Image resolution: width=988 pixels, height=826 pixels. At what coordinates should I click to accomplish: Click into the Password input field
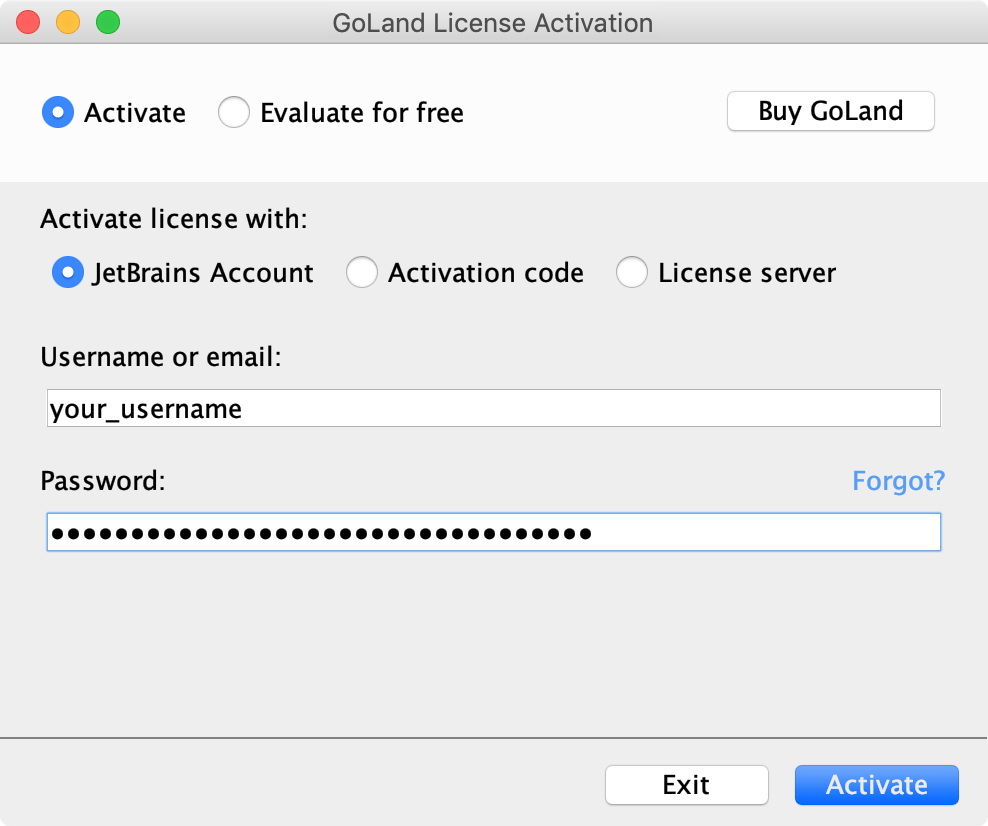point(494,532)
